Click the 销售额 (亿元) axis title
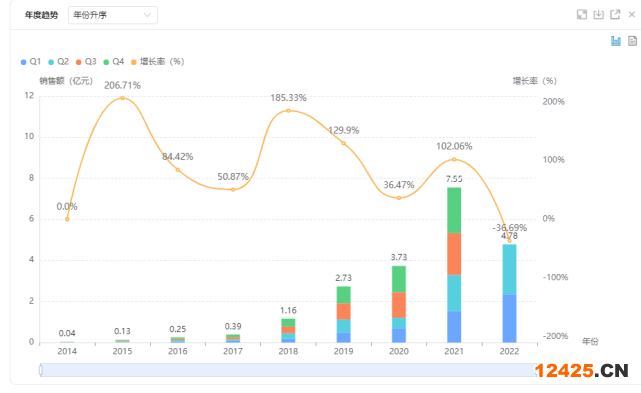Viewport: 641px width, 393px height. coord(66,81)
